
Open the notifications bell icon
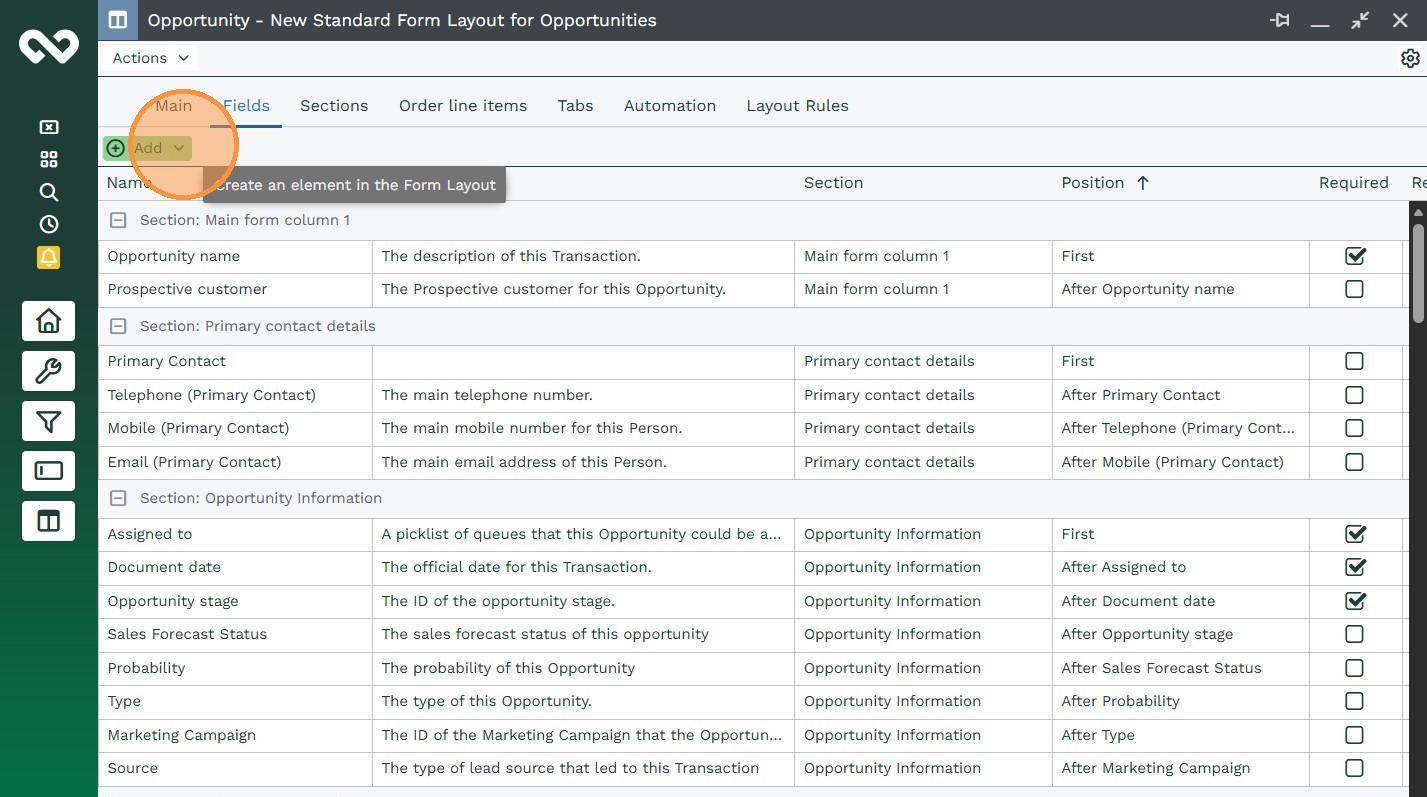[x=48, y=258]
